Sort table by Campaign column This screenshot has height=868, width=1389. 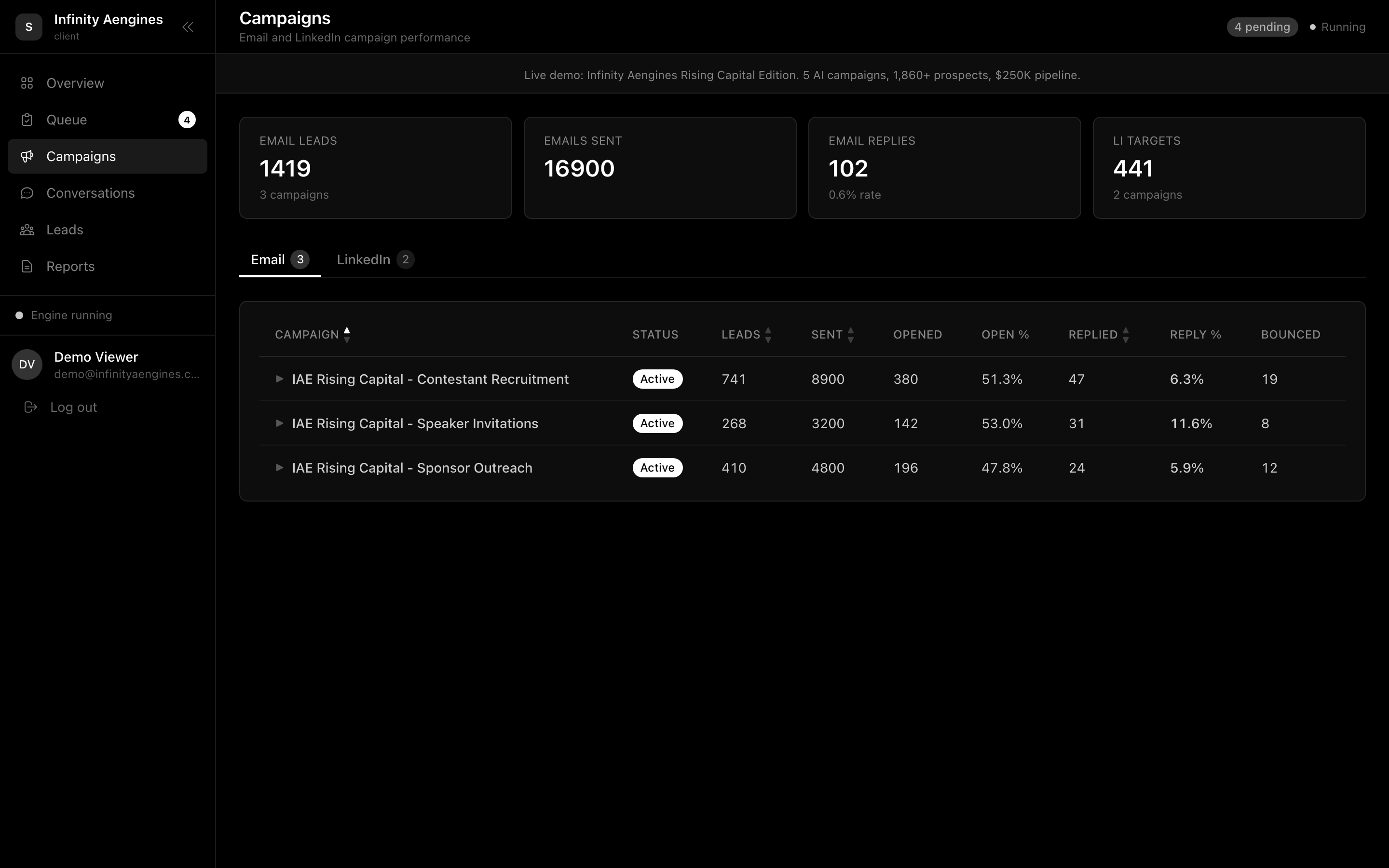click(x=347, y=335)
